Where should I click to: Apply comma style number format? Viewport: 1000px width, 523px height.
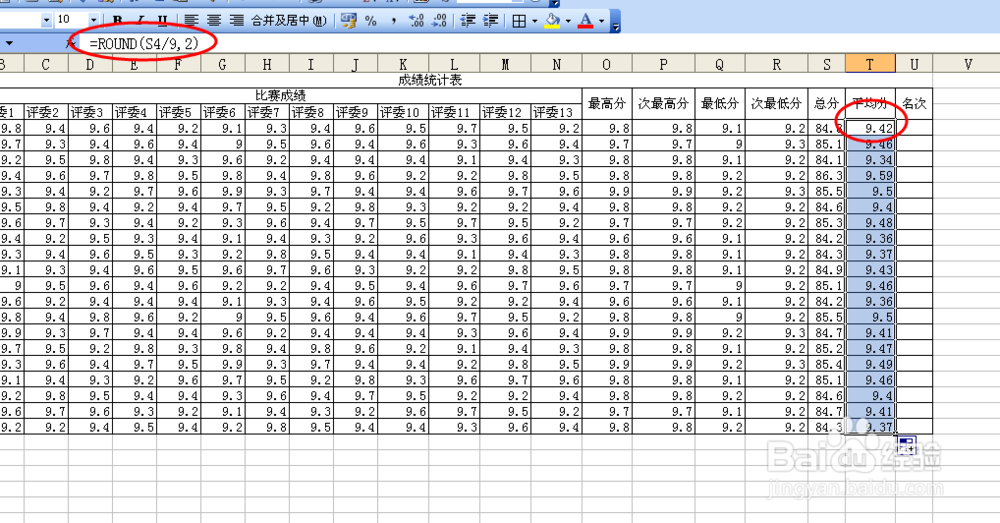(x=393, y=20)
